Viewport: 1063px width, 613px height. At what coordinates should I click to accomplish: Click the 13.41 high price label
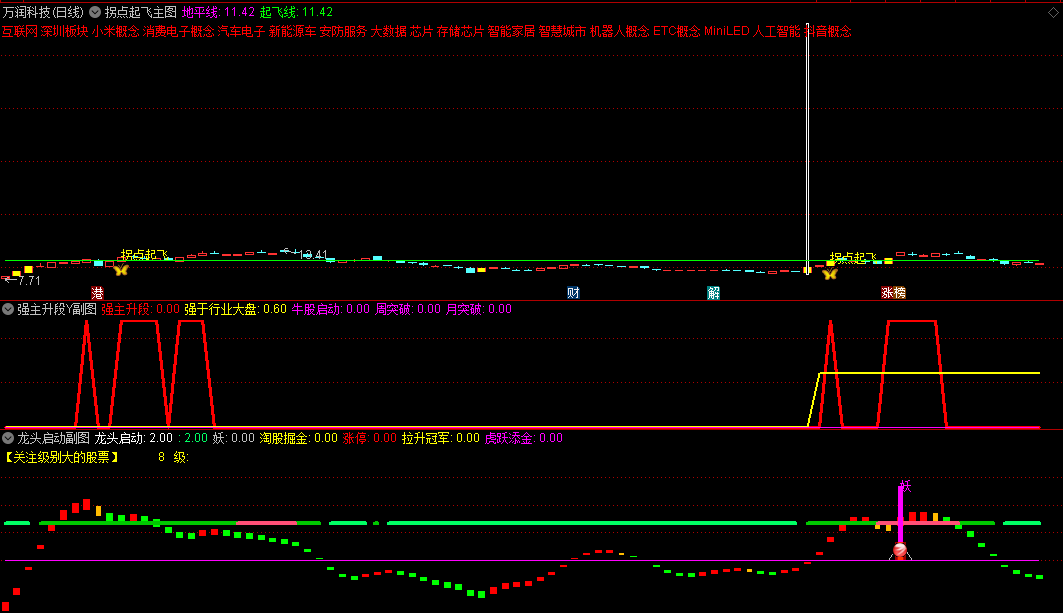[314, 255]
